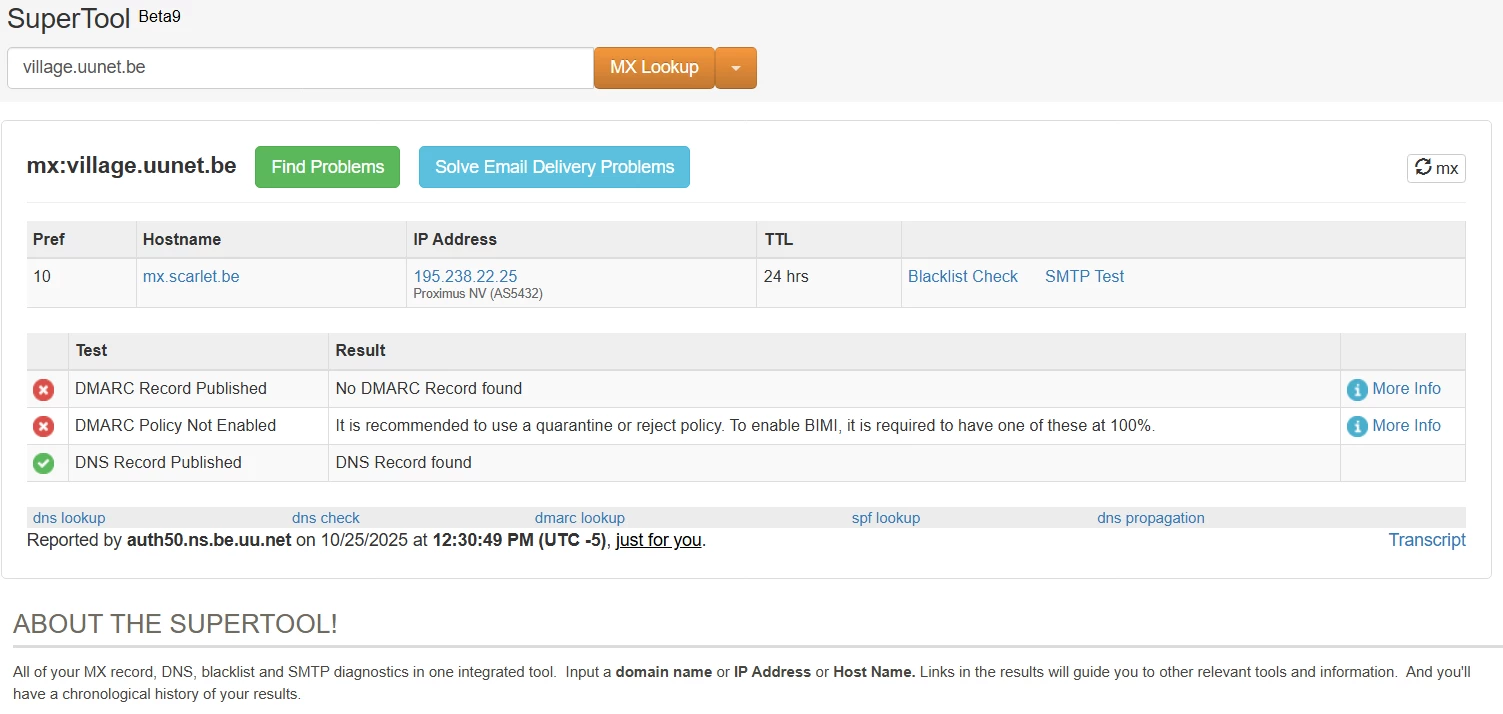Click info icon for DMARC Record Published row
1503x714 pixels.
1357,390
